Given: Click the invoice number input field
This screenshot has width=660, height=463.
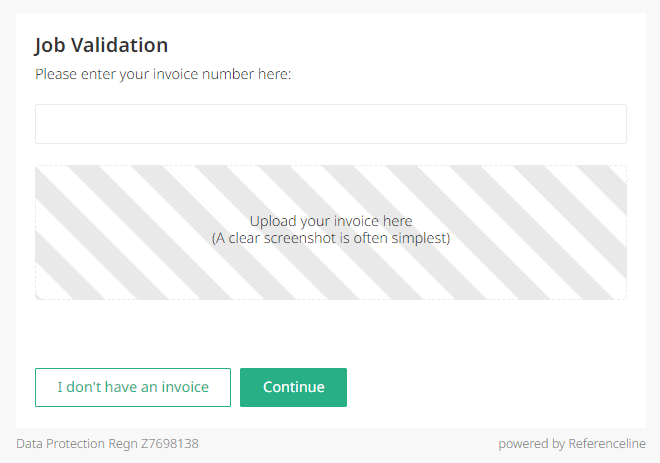Looking at the screenshot, I should (x=330, y=124).
